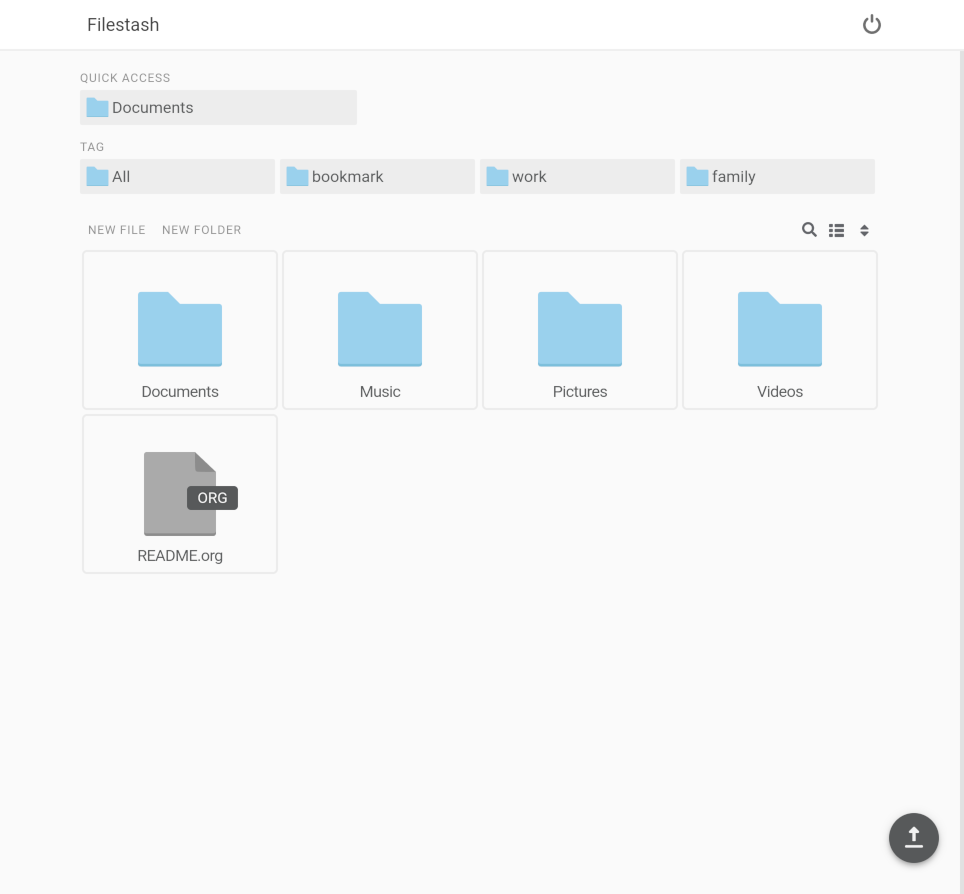964x894 pixels.
Task: Open the README.org file
Action: tap(180, 494)
